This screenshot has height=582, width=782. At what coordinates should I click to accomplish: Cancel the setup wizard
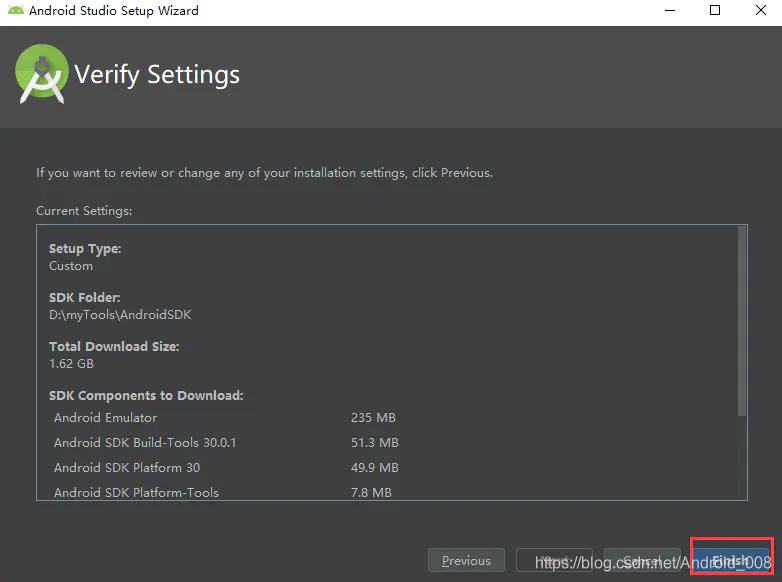(x=642, y=561)
